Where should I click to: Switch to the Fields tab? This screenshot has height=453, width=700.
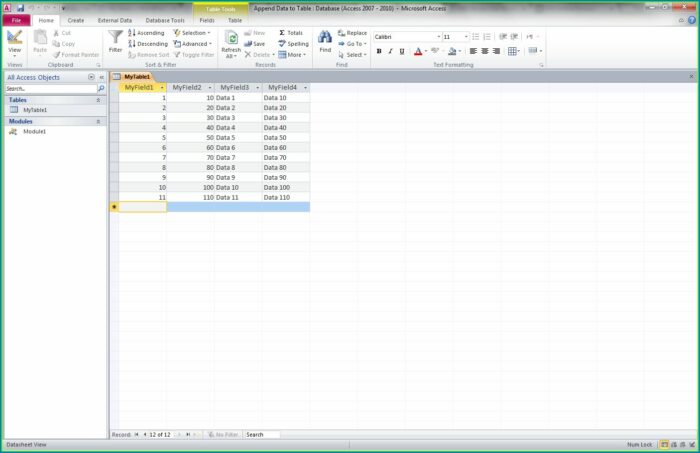pos(206,20)
